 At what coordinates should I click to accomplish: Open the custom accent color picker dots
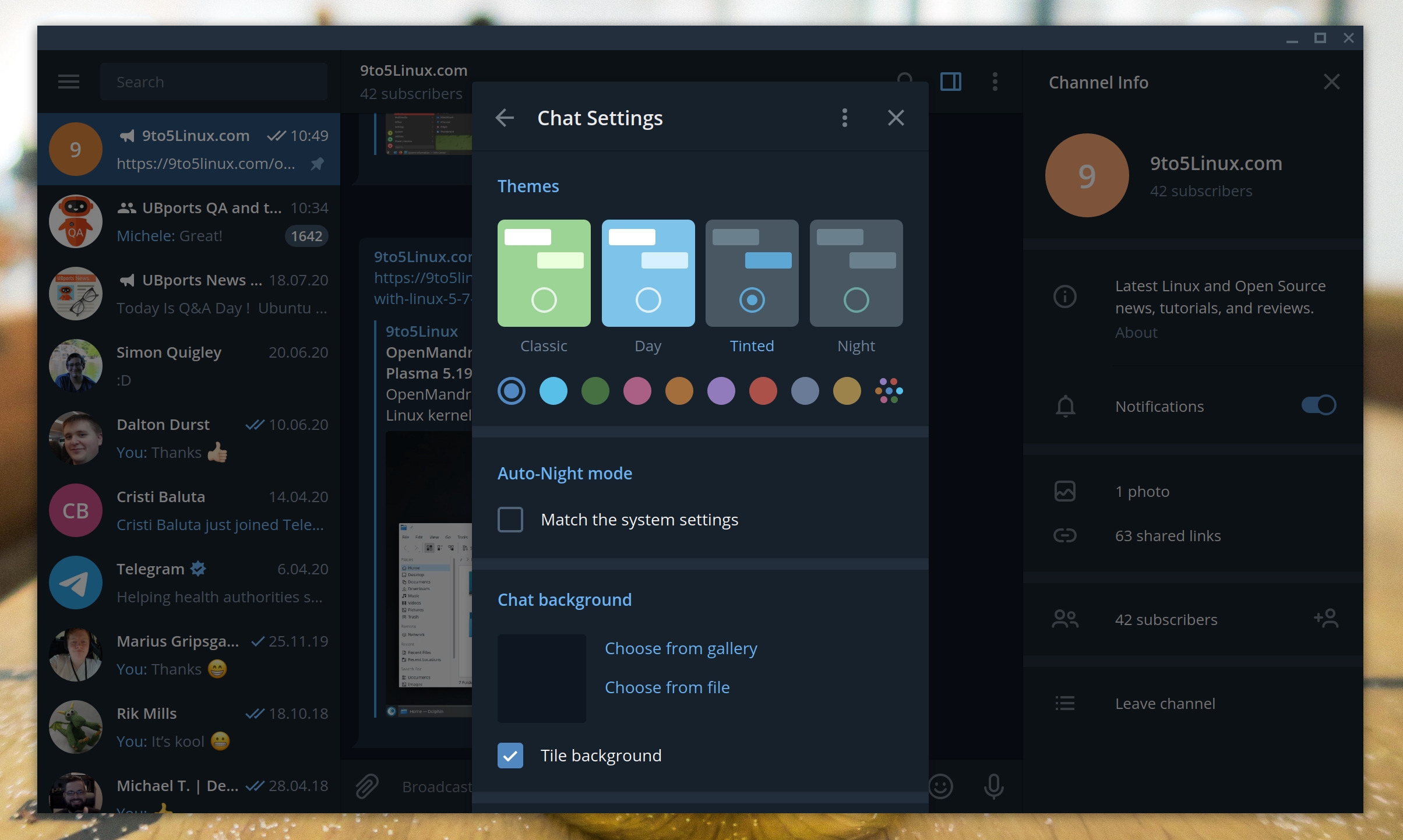pyautogui.click(x=889, y=391)
